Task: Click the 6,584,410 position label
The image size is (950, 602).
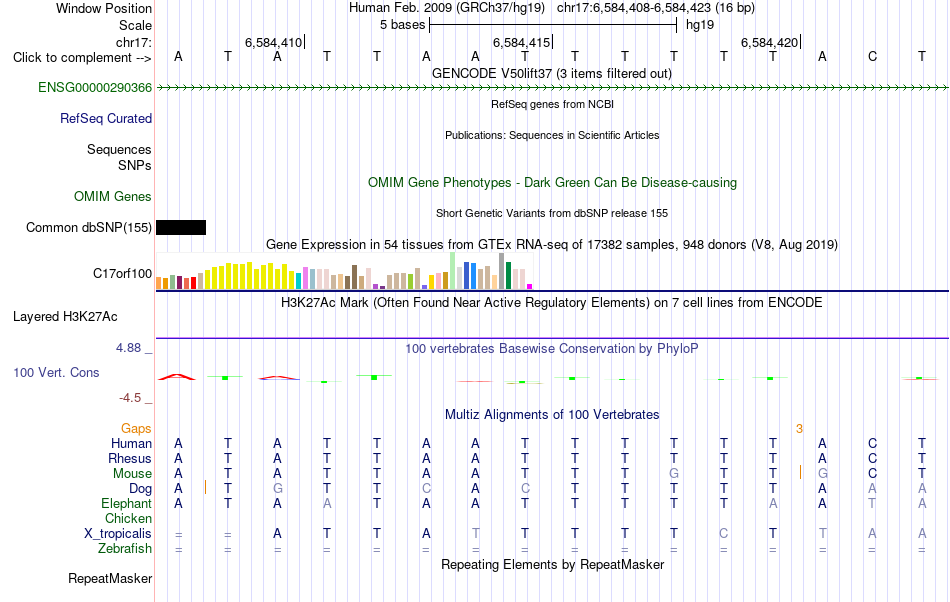Action: pos(273,43)
